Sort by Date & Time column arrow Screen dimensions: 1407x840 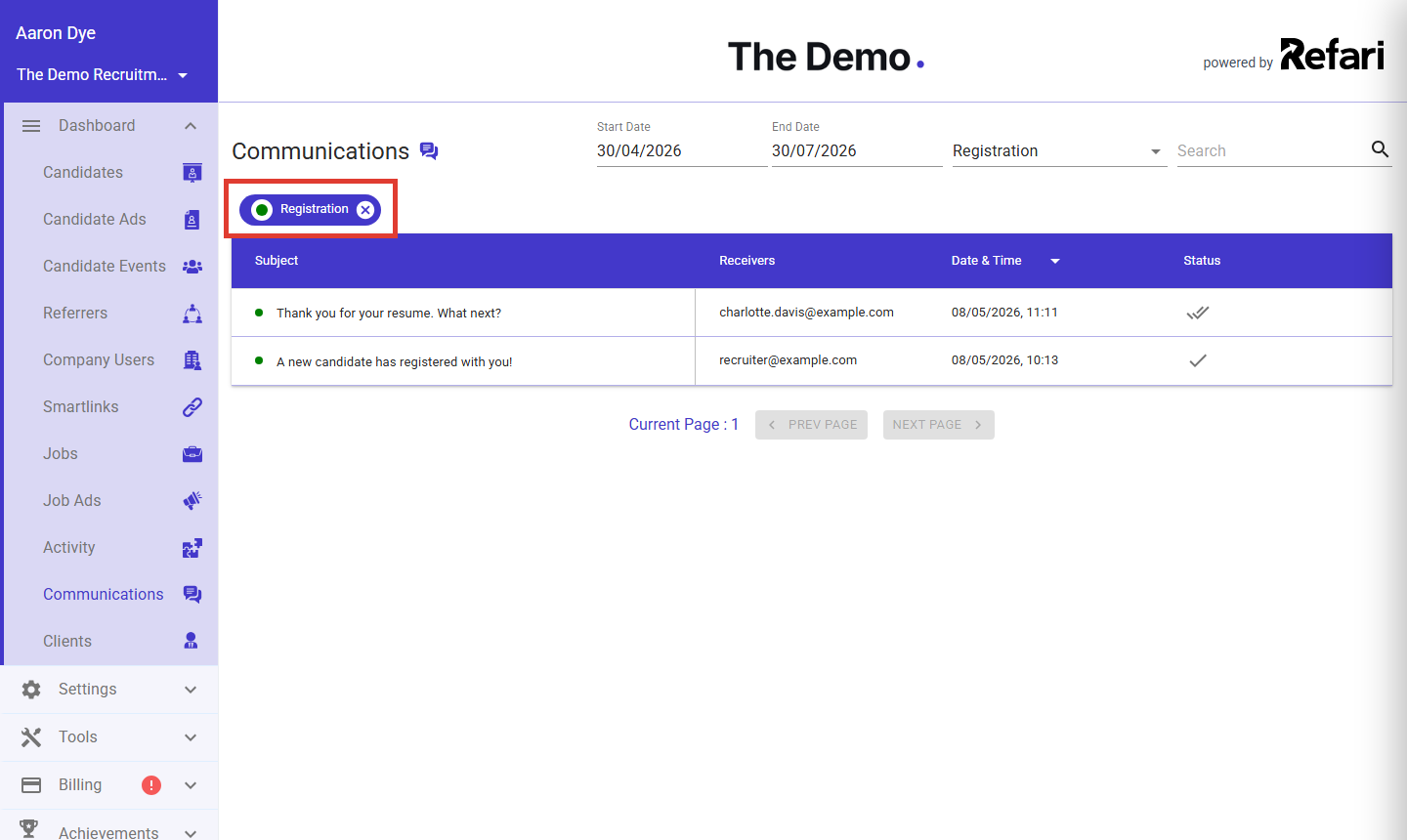1055,261
